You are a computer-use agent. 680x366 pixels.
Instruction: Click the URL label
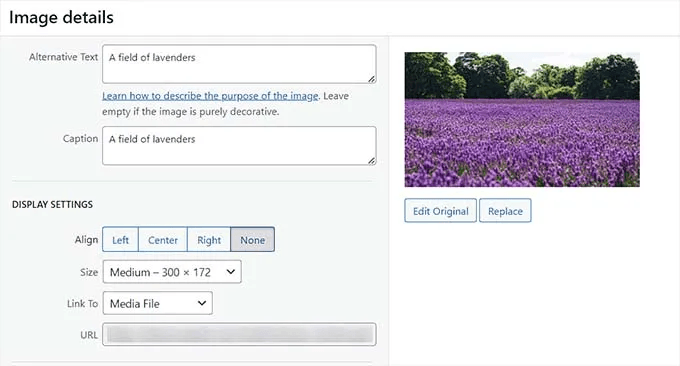pyautogui.click(x=89, y=335)
